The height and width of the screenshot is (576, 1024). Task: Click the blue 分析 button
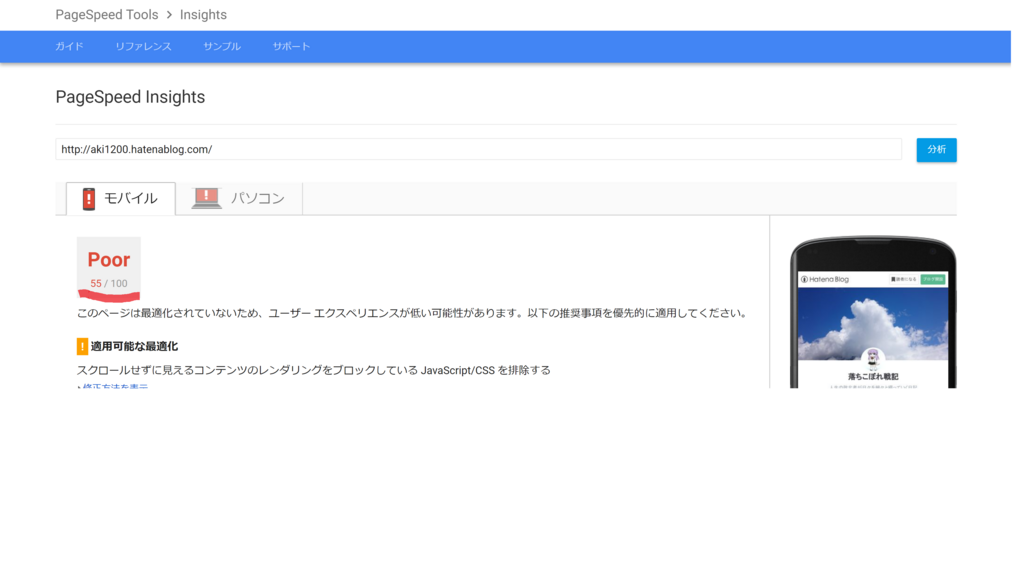(x=936, y=150)
